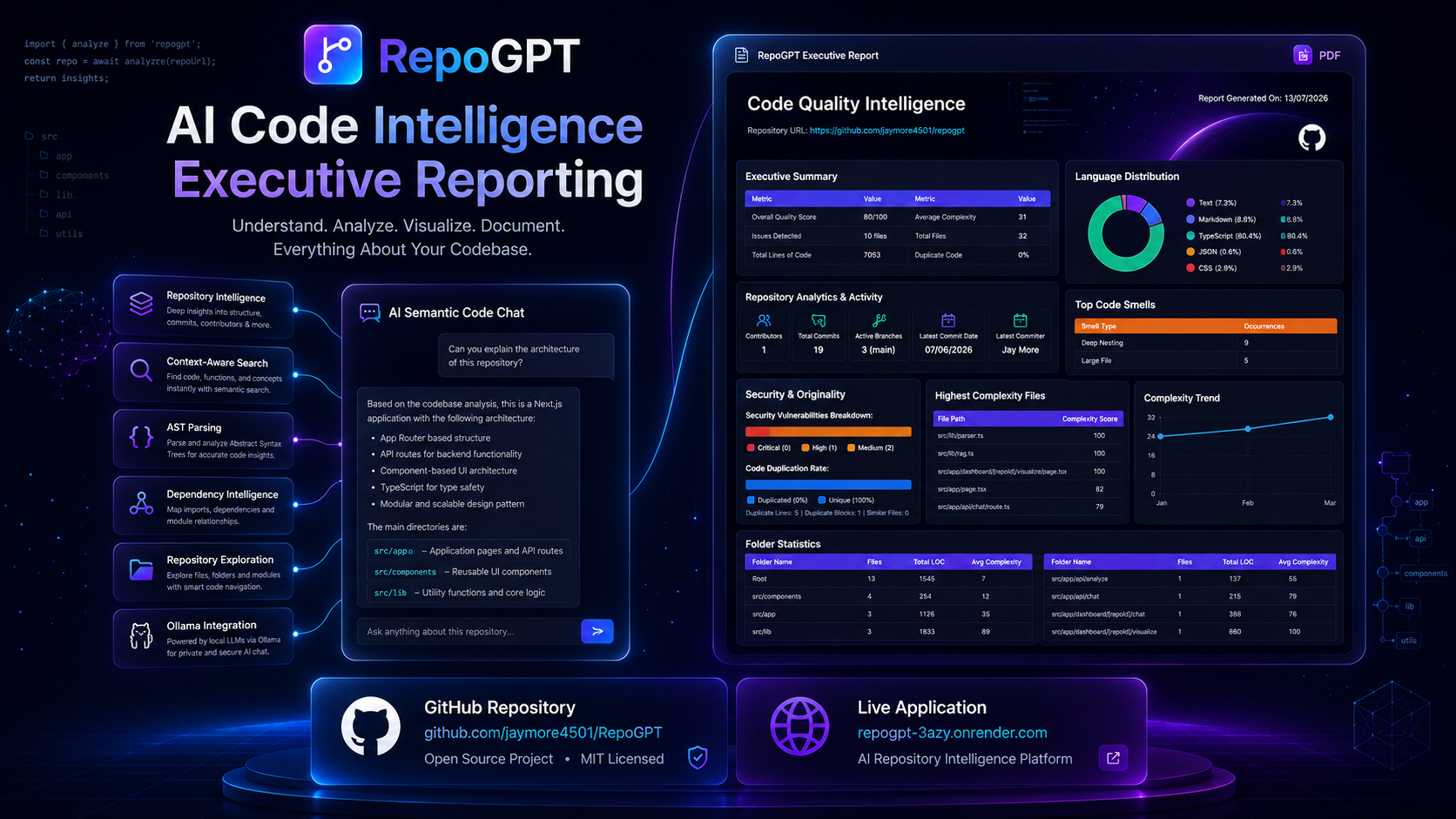Click the Context-Aware Search magnifier icon
Image resolution: width=1456 pixels, height=819 pixels.
coord(141,370)
